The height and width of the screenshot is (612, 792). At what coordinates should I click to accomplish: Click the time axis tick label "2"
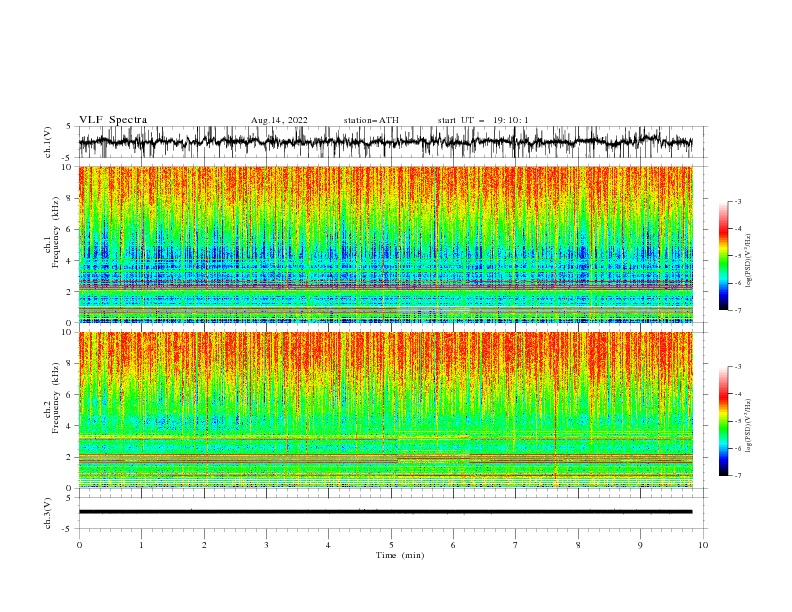coord(204,545)
